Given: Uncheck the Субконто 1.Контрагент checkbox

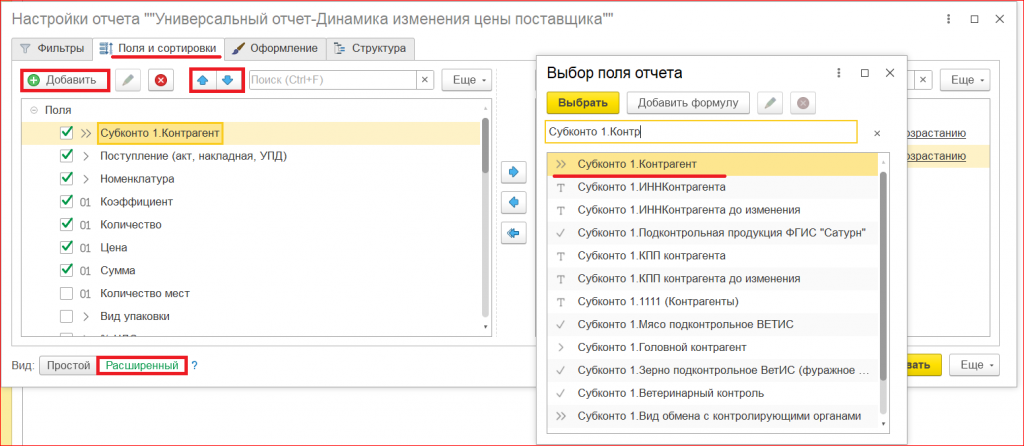Looking at the screenshot, I should [66, 133].
